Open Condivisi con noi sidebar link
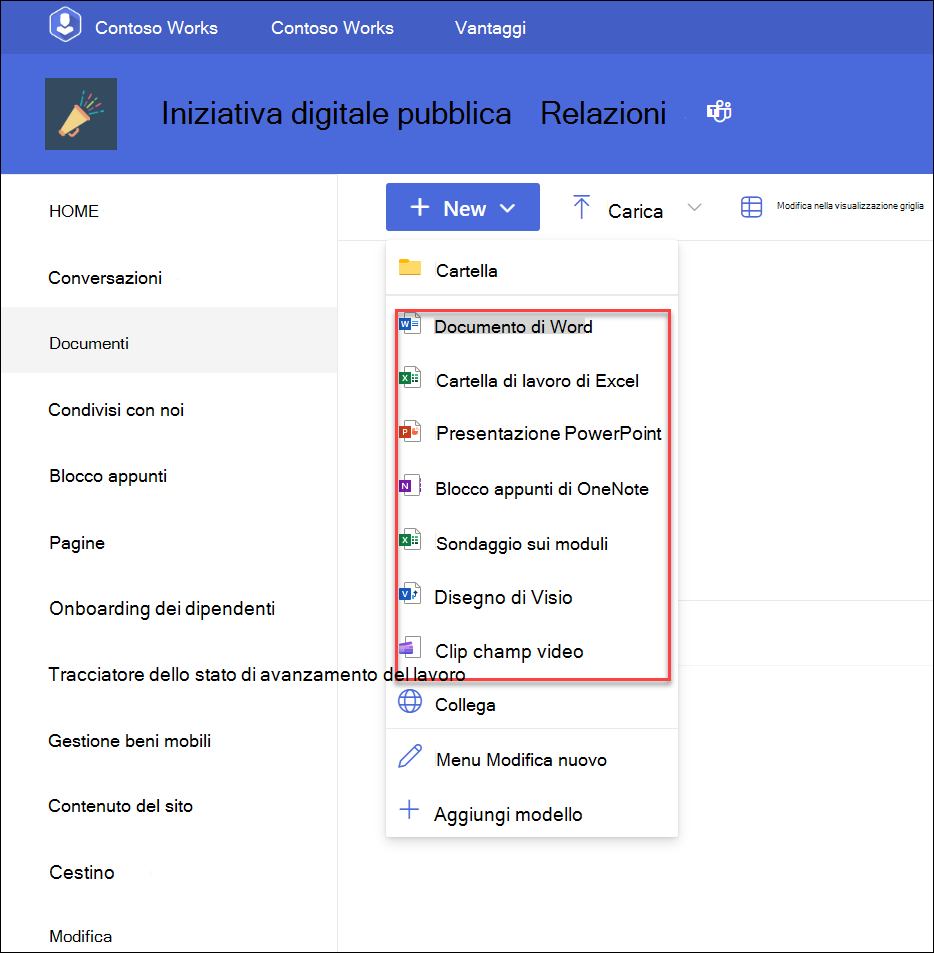The width and height of the screenshot is (934, 953). [116, 410]
